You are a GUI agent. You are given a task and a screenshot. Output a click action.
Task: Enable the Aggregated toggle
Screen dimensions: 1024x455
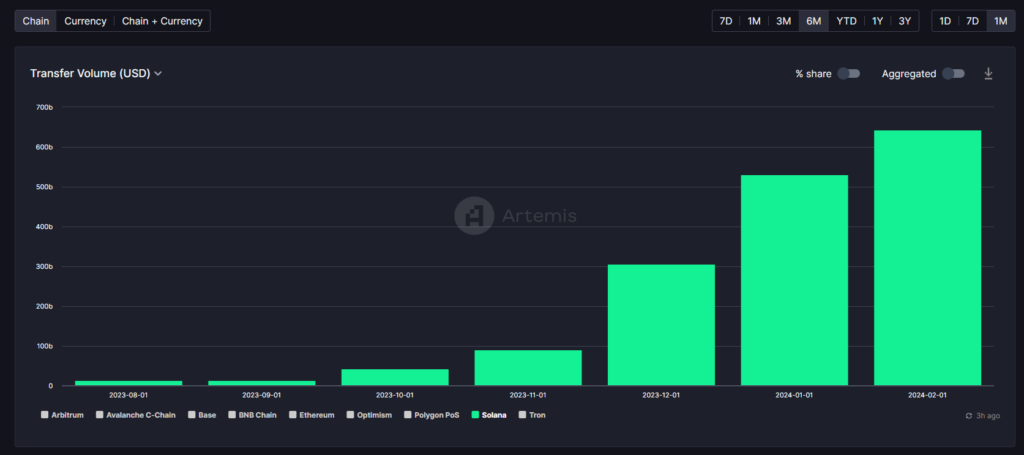click(953, 74)
